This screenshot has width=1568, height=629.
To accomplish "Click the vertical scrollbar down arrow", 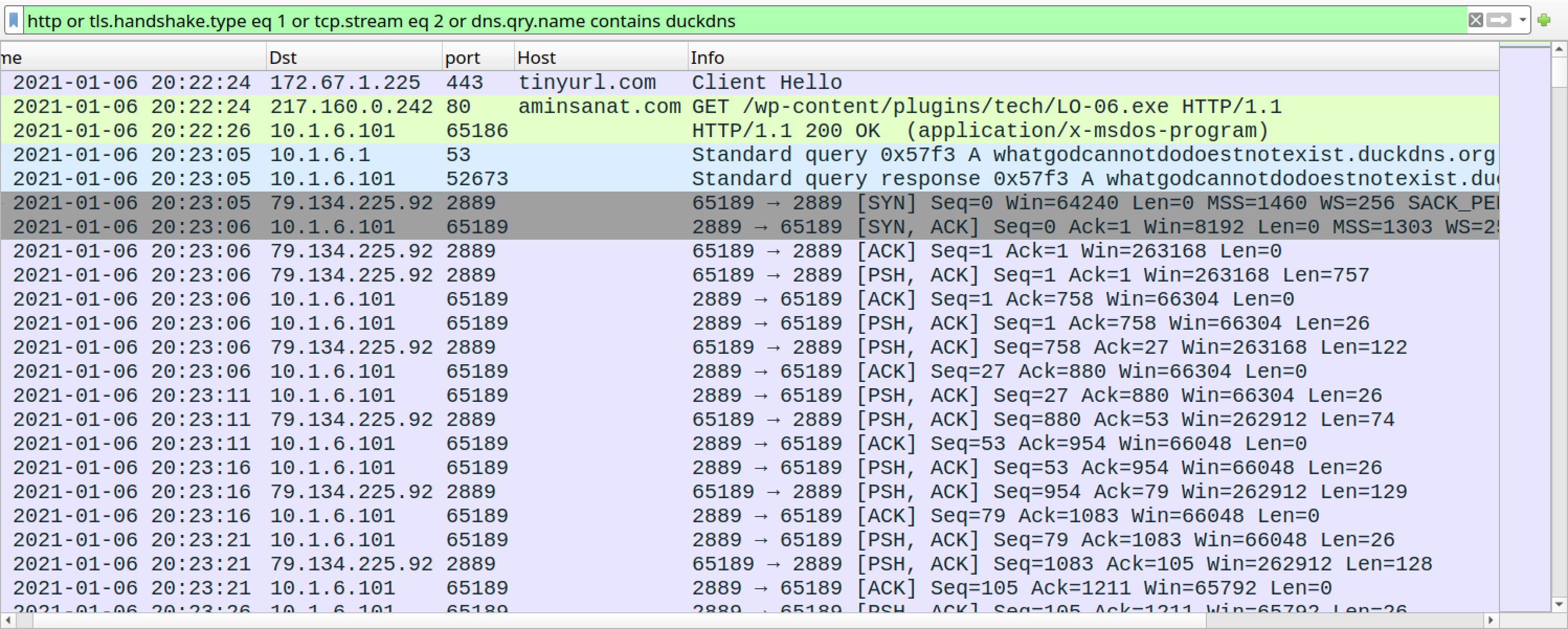I will (1559, 604).
